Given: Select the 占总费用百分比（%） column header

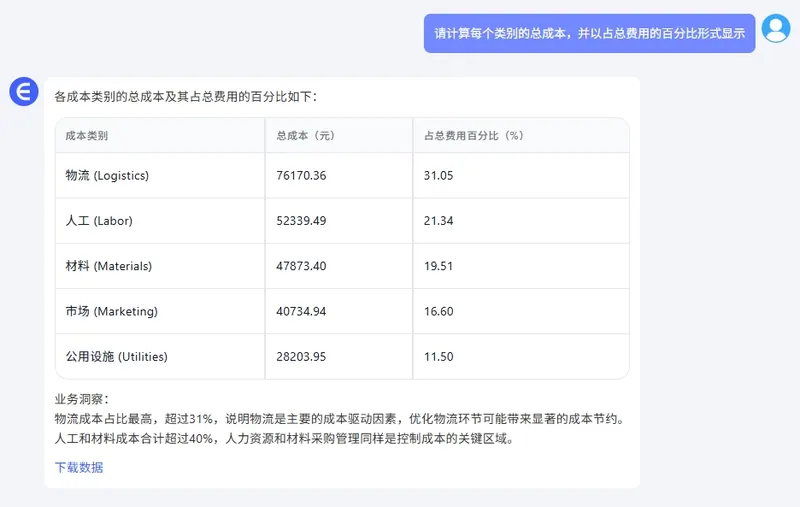Looking at the screenshot, I should (474, 135).
